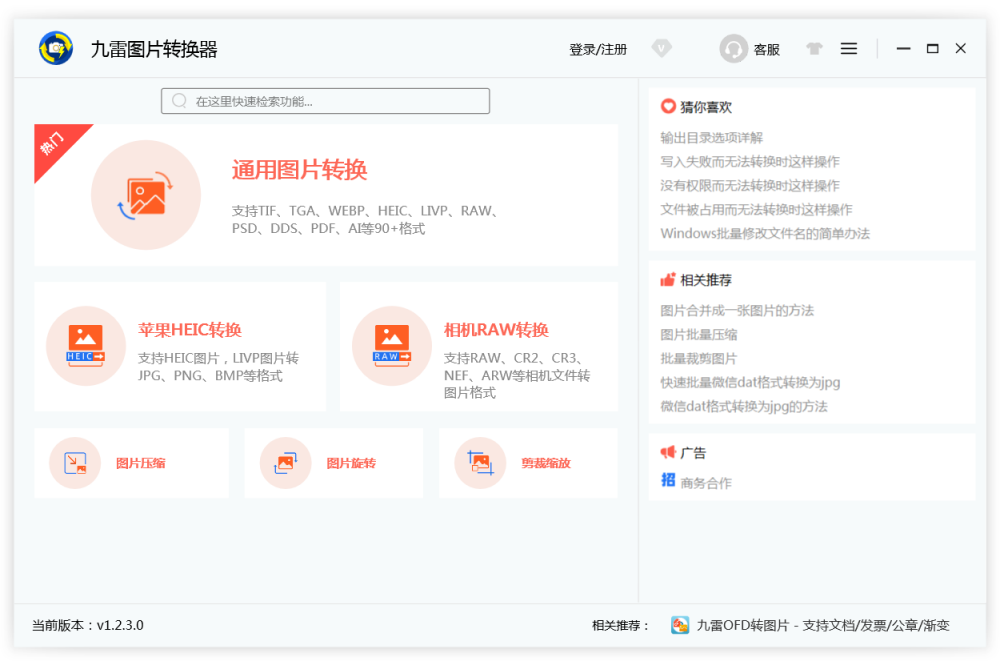Click the 商务合作 advertising link
The width and height of the screenshot is (1000, 666).
(x=706, y=483)
